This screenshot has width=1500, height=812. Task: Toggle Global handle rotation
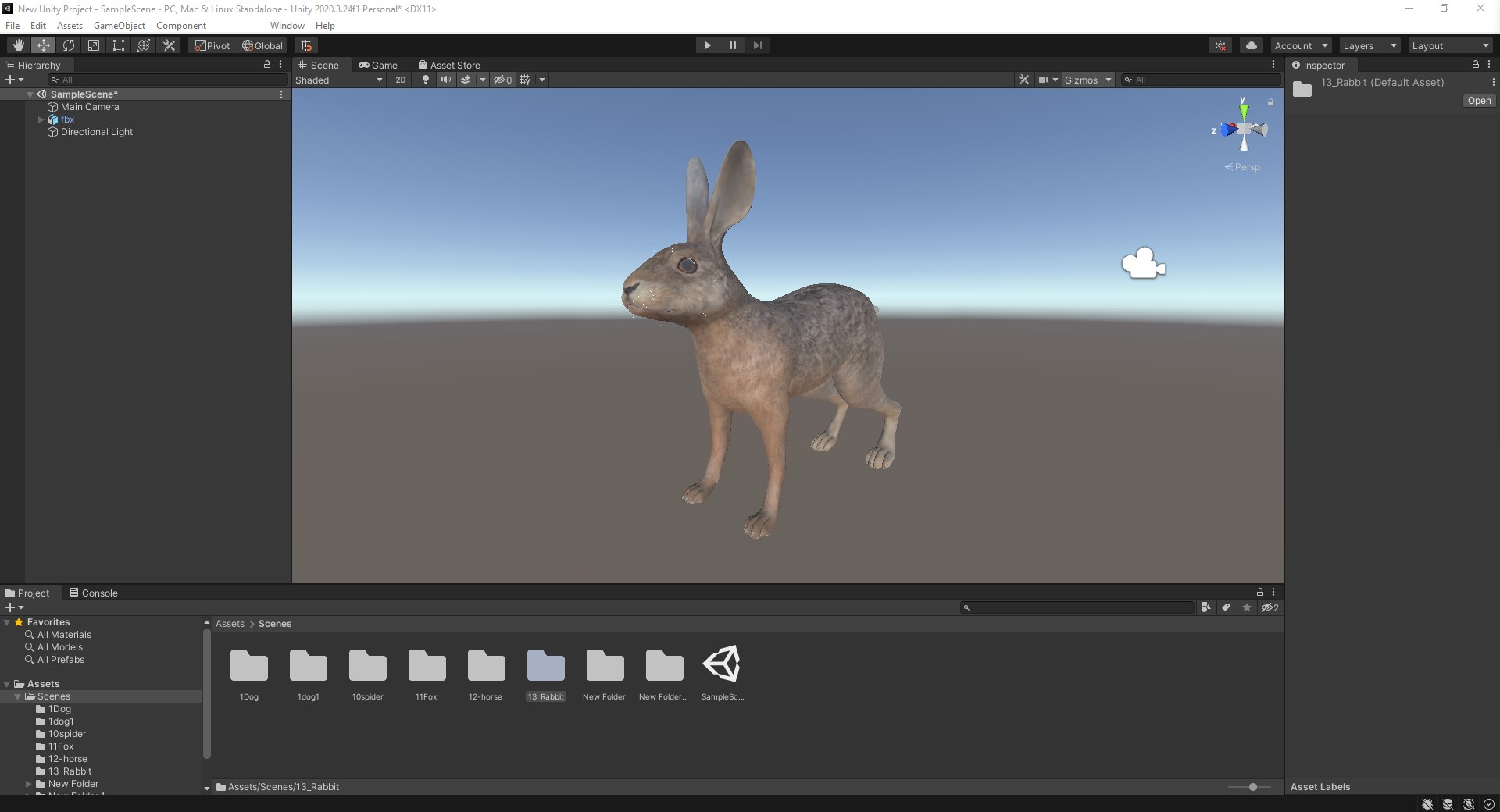point(262,45)
